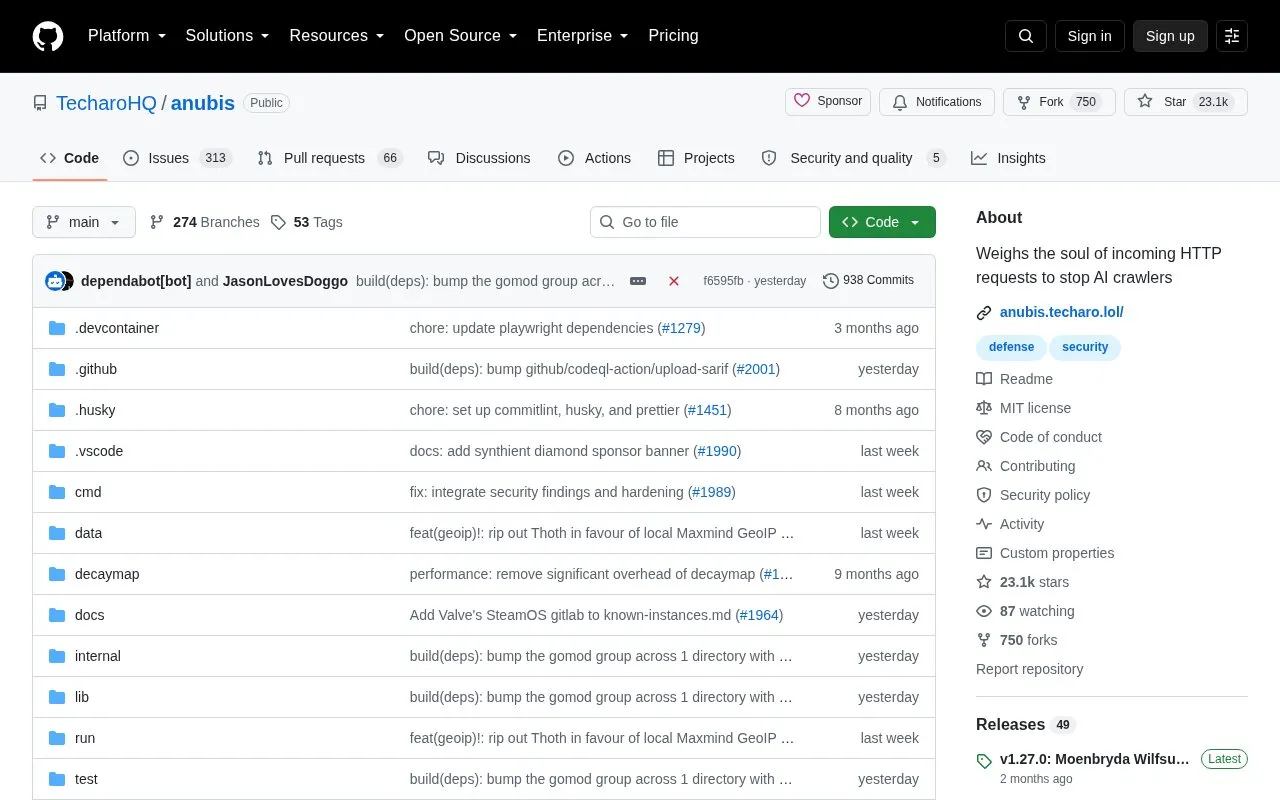Select the security topic tag

(1085, 347)
